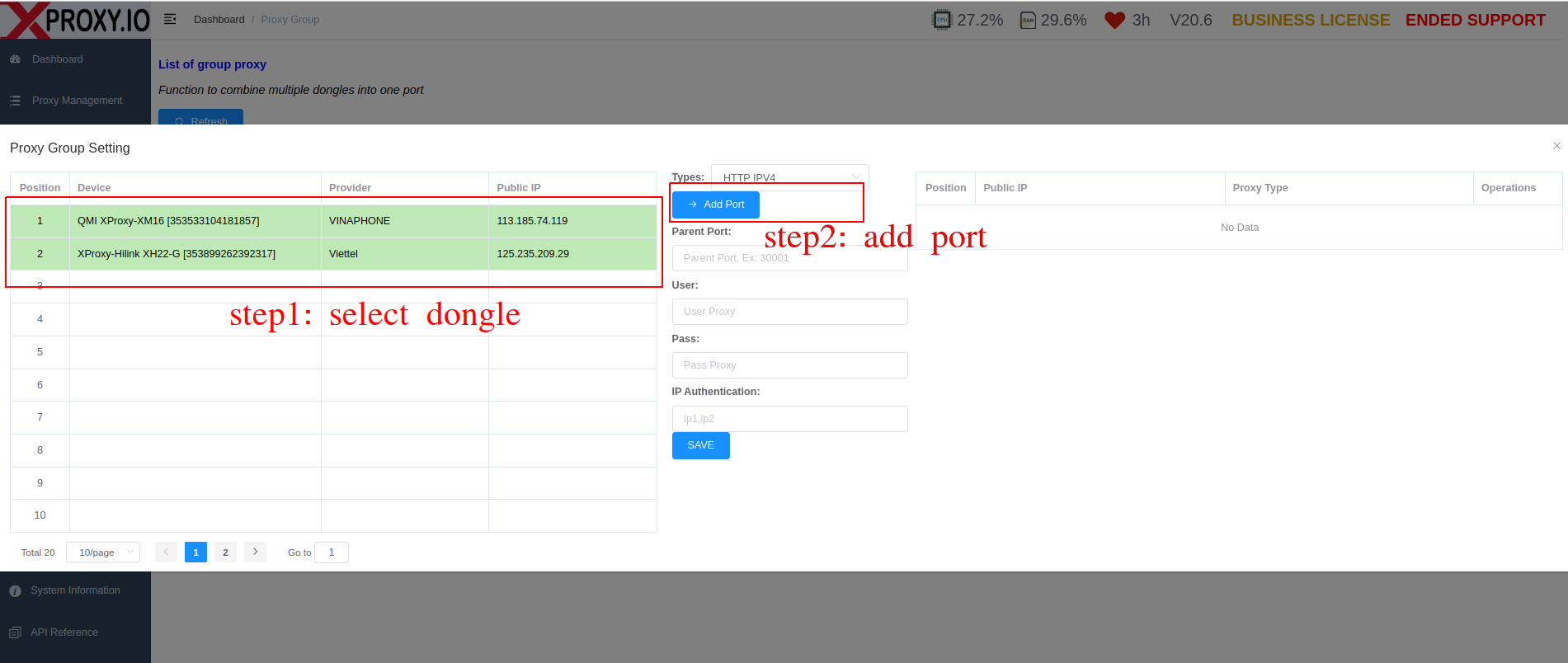Open the Types HTTP IPV4 dropdown

click(x=789, y=177)
